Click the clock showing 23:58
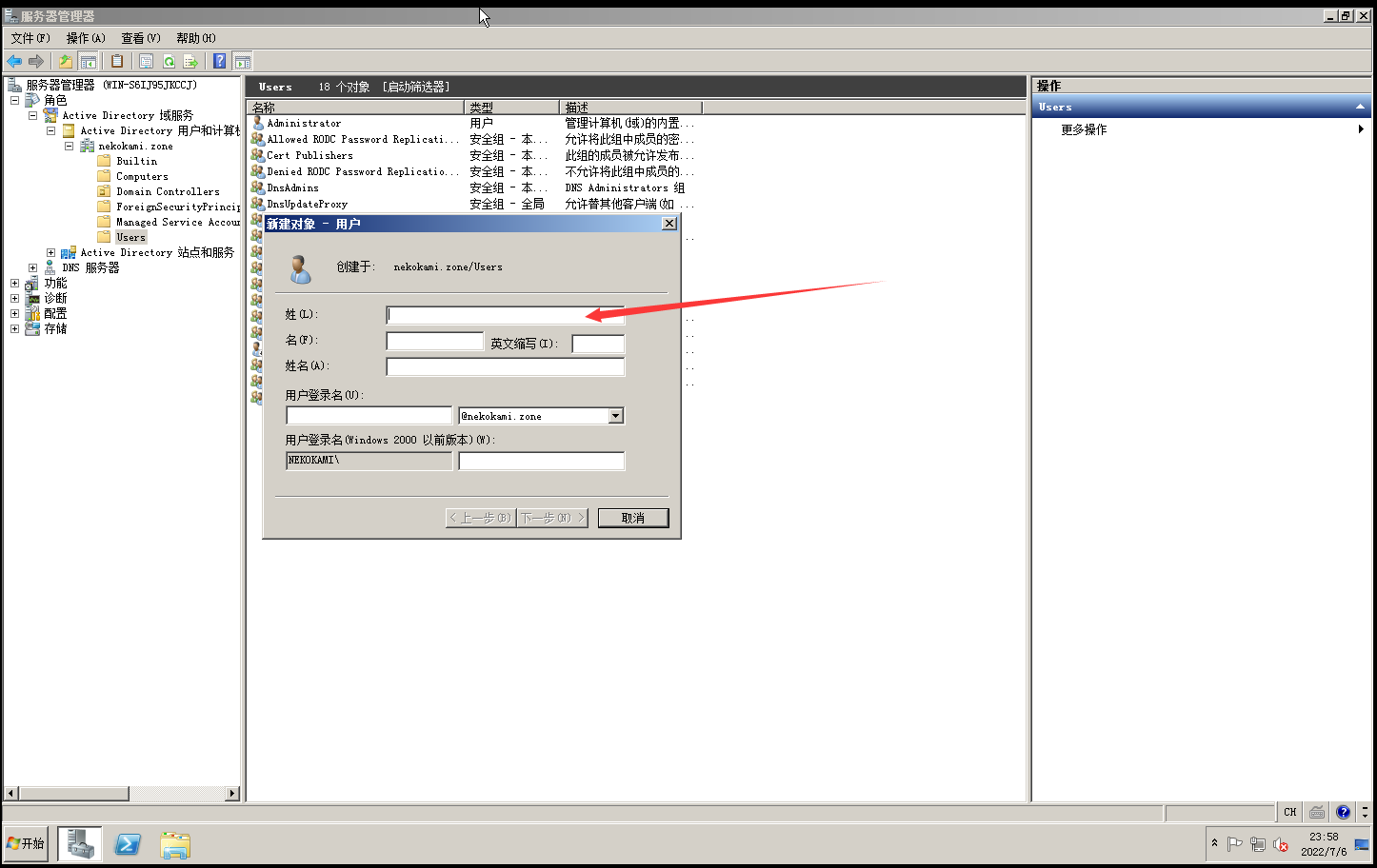This screenshot has width=1377, height=868. (1324, 837)
